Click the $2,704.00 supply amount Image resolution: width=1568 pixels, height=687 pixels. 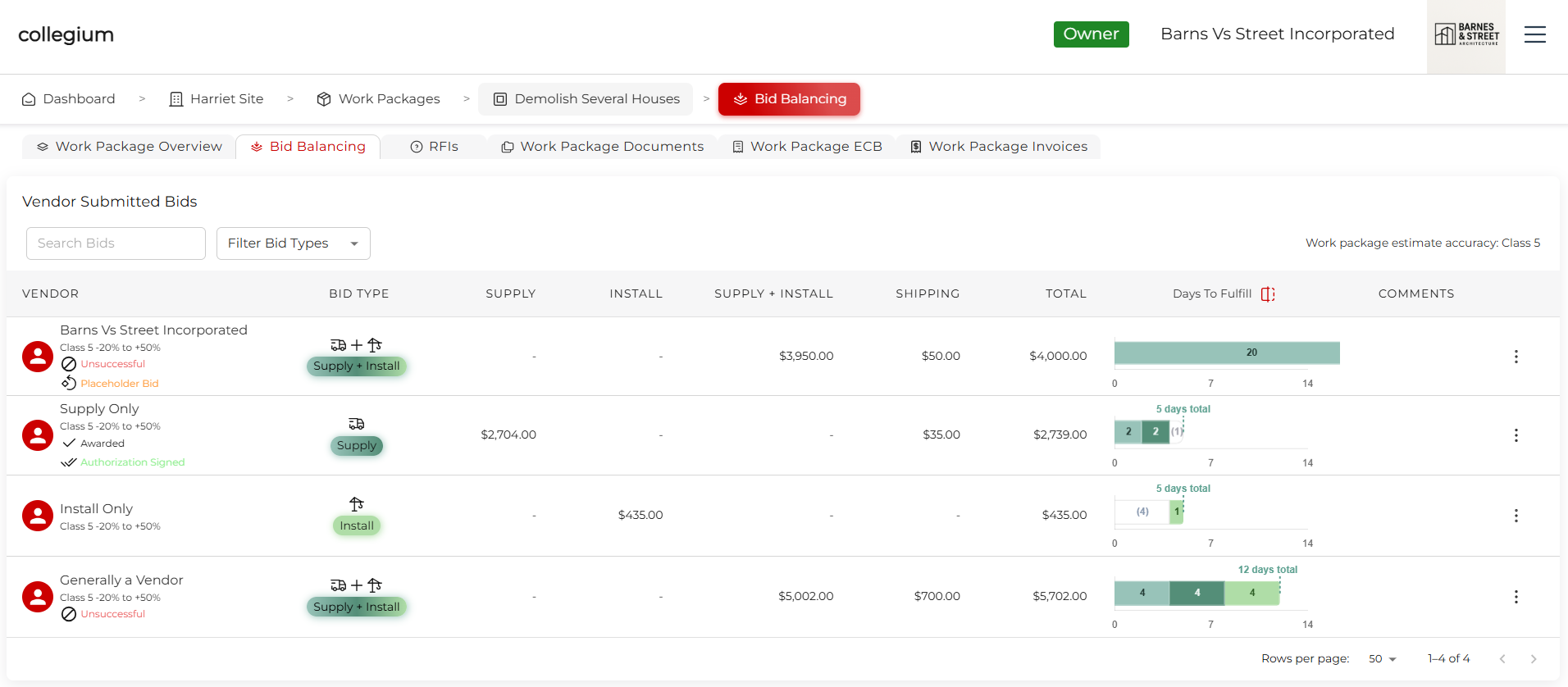[508, 435]
